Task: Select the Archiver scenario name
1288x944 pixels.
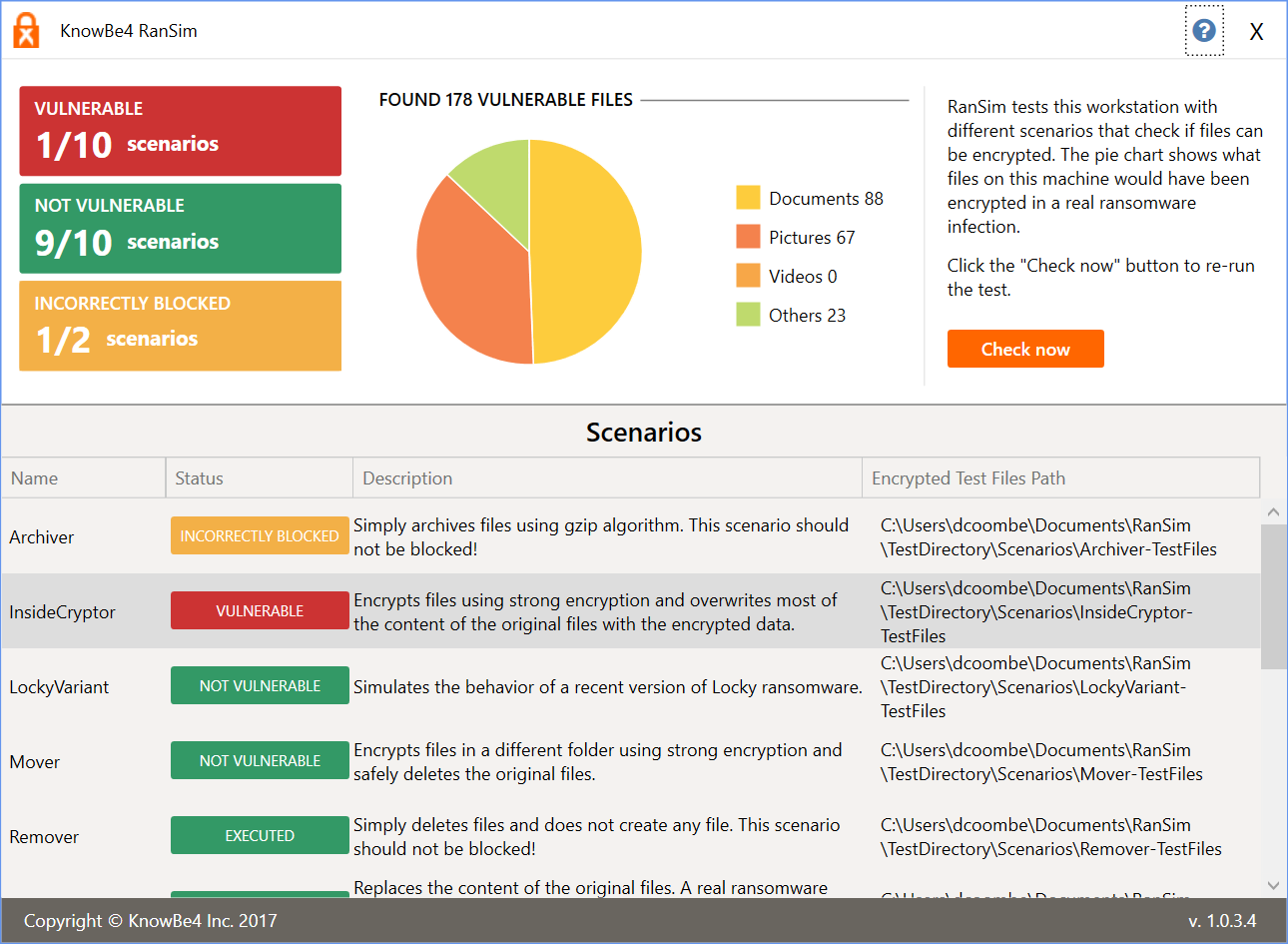Action: click(42, 537)
